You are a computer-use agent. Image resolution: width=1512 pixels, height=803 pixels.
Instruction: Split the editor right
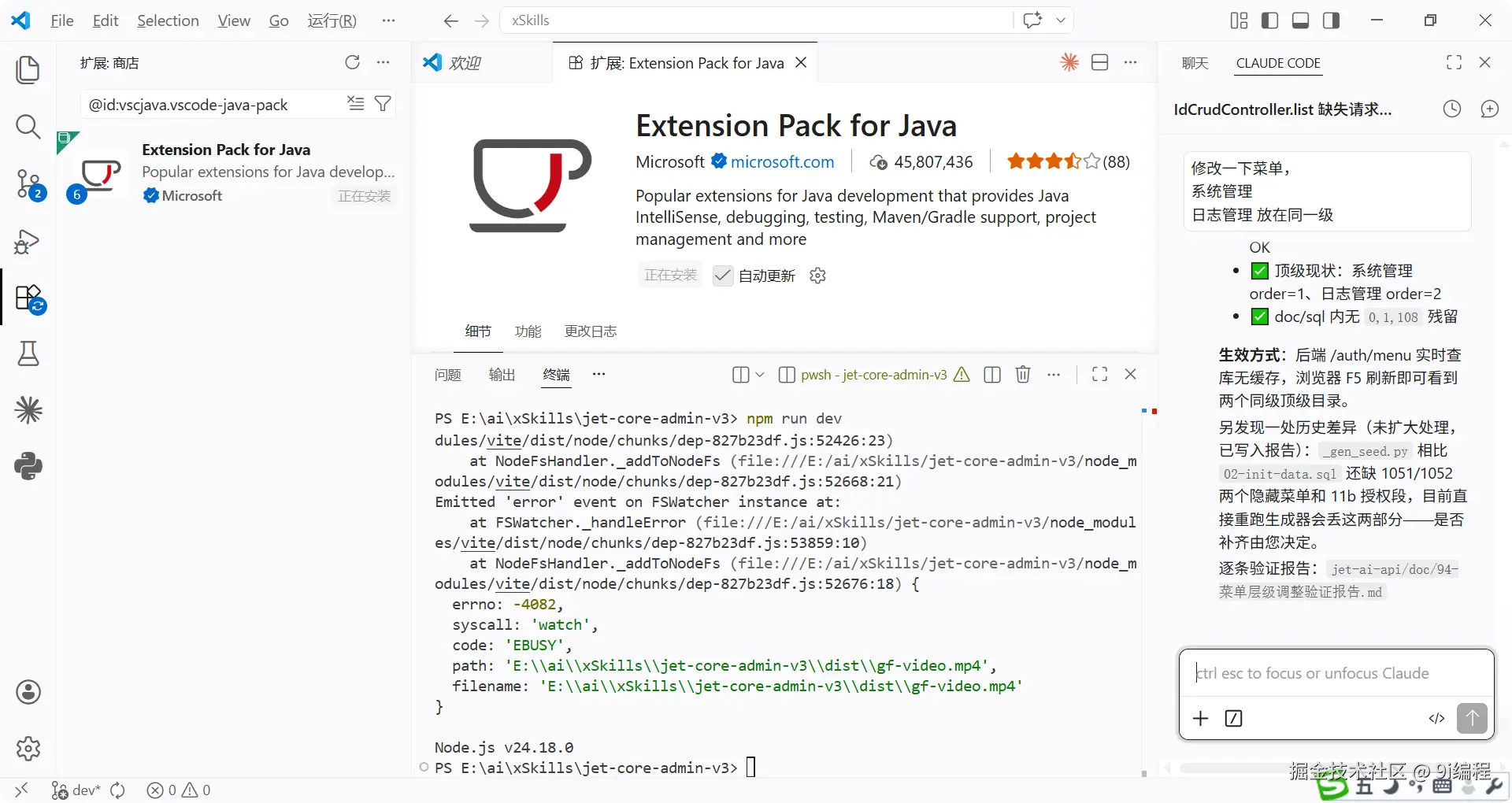pyautogui.click(x=1100, y=62)
